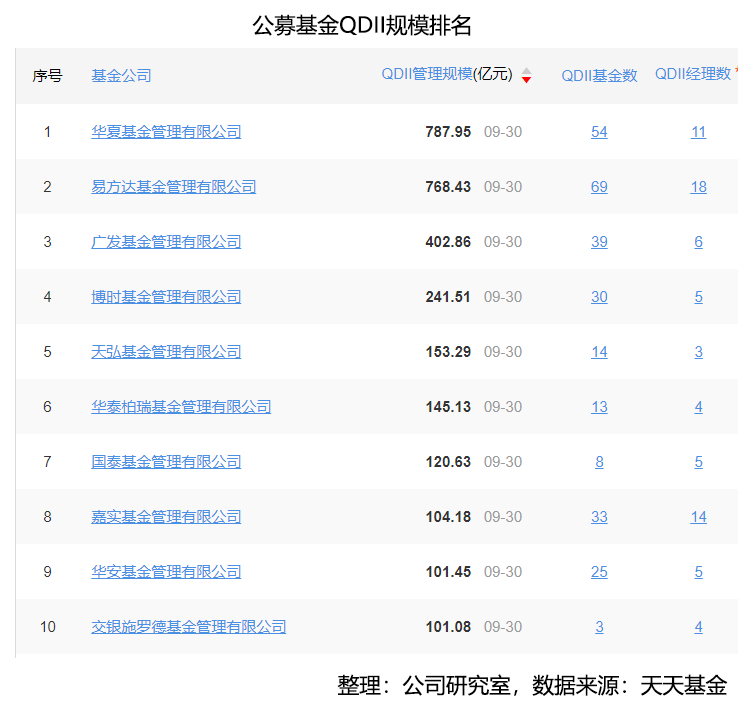Click 交银施罗德's fund count 3
The width and height of the screenshot is (752, 712).
tap(599, 627)
